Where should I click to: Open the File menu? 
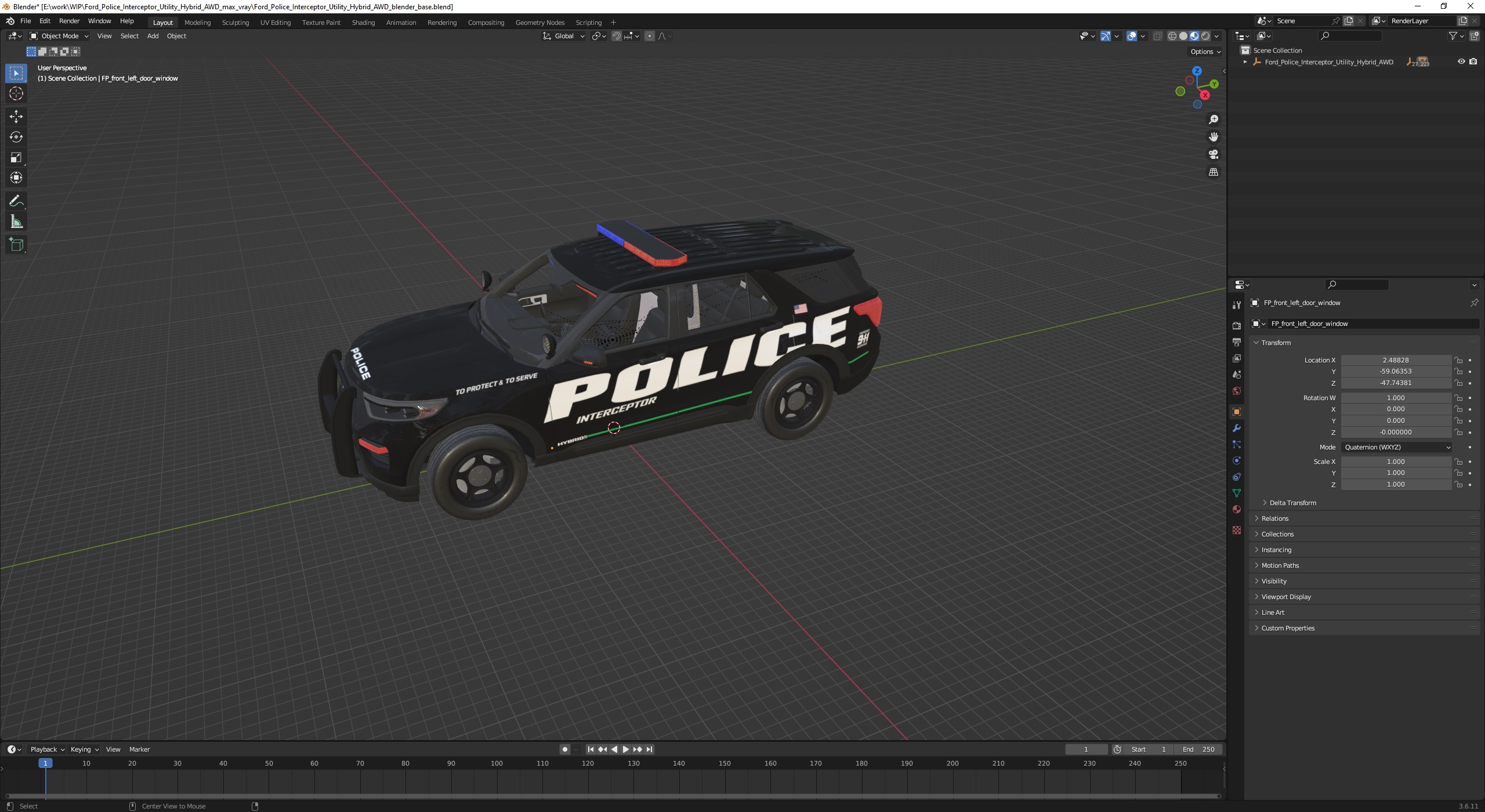26,21
